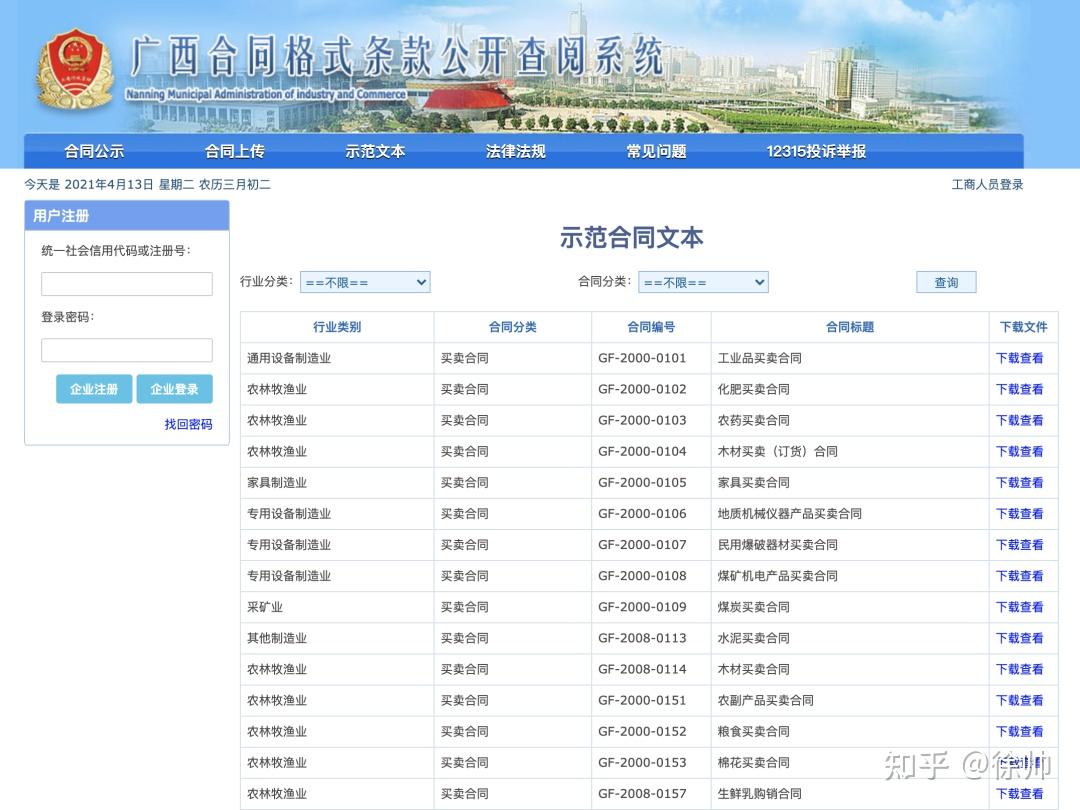Download 工业品买卖合同 via its 下载查看 link
The height and width of the screenshot is (810, 1080).
tap(1019, 358)
